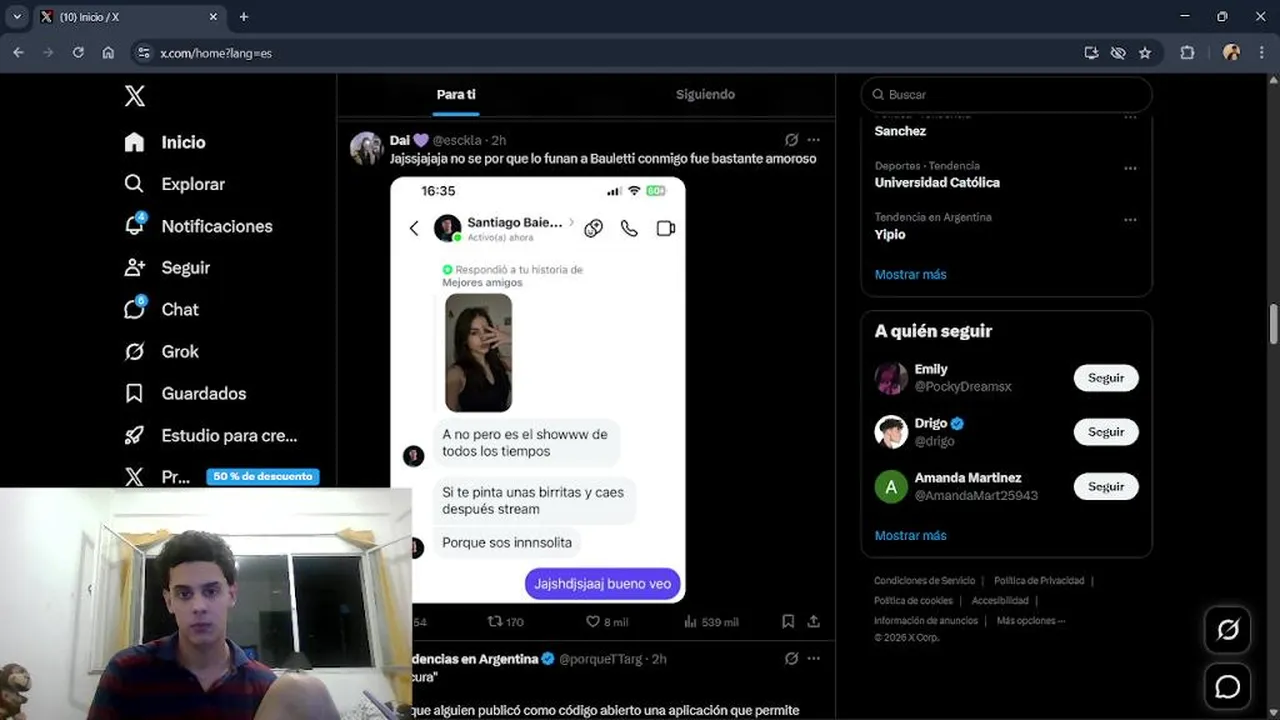This screenshot has height=720, width=1280.
Task: Open the Instagram chat screenshot image
Action: 538,390
